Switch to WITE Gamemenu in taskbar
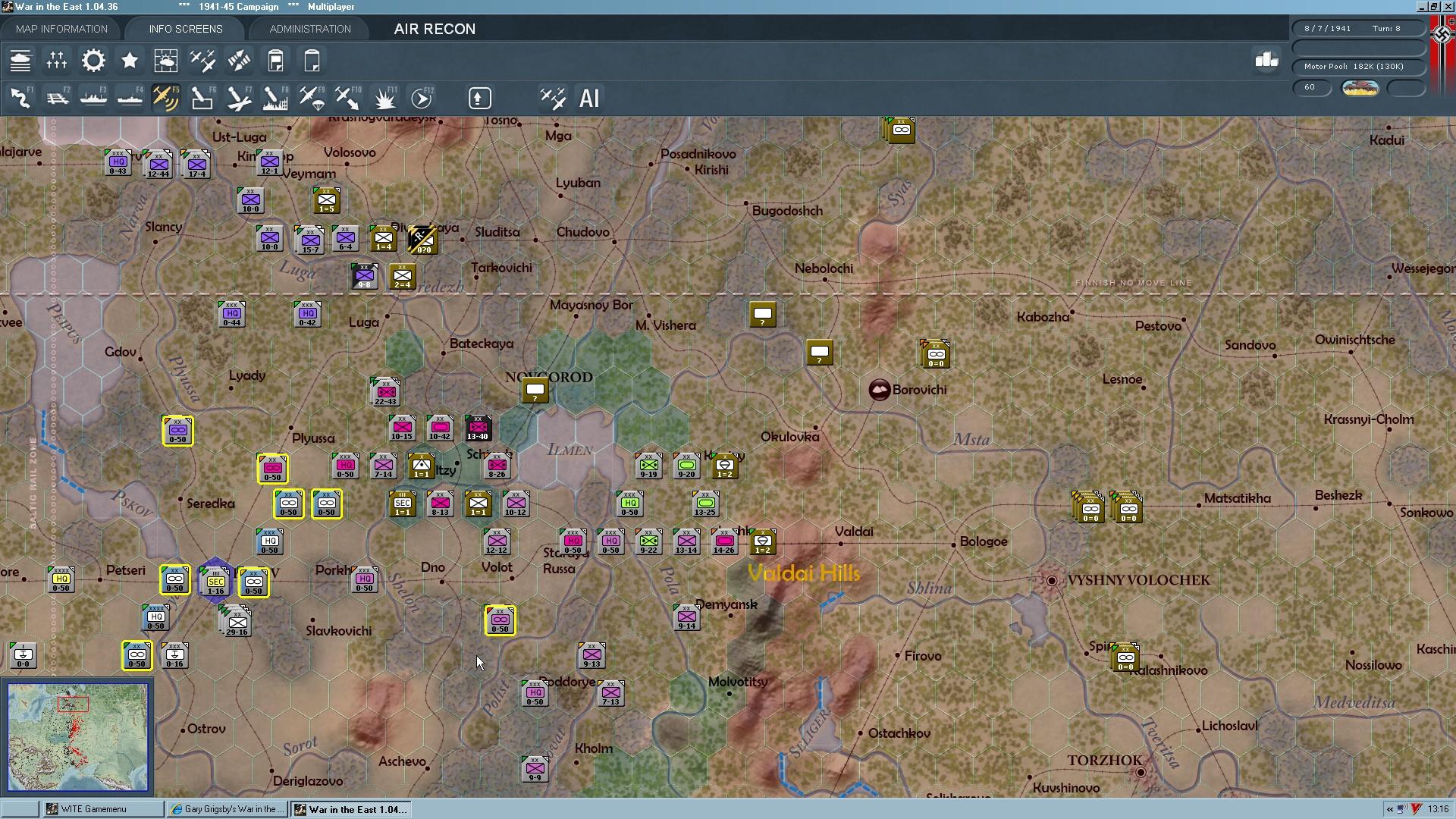 tap(94, 809)
